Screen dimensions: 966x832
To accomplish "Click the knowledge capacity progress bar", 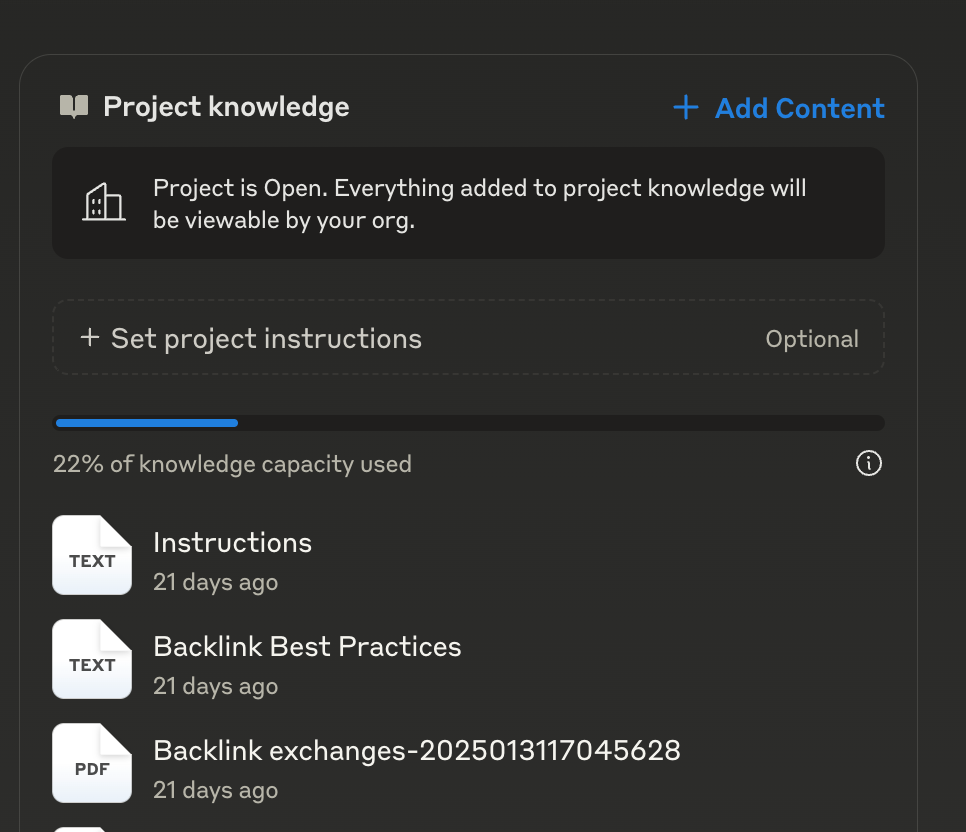I will [468, 422].
